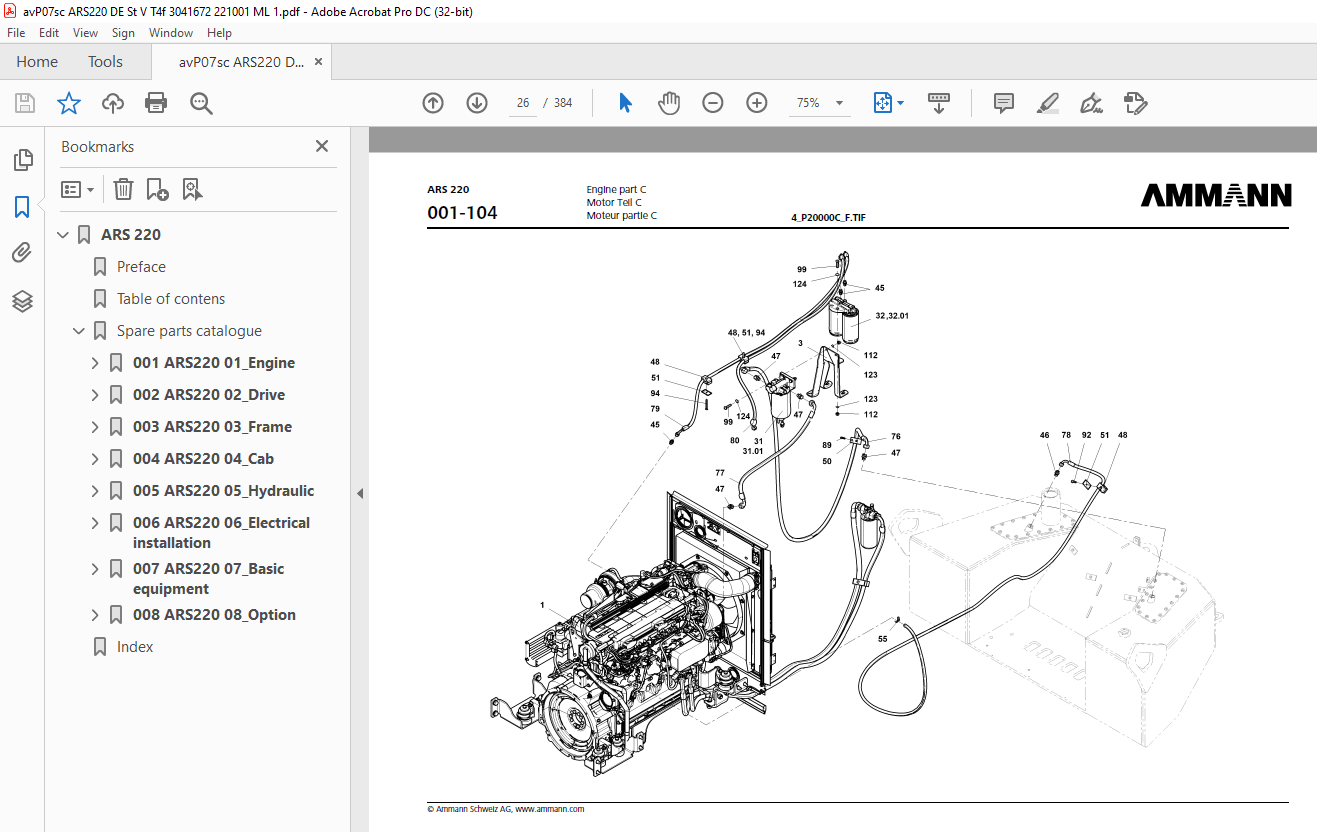
Task: Select the Spare parts catalogue bookmark
Action: [189, 331]
